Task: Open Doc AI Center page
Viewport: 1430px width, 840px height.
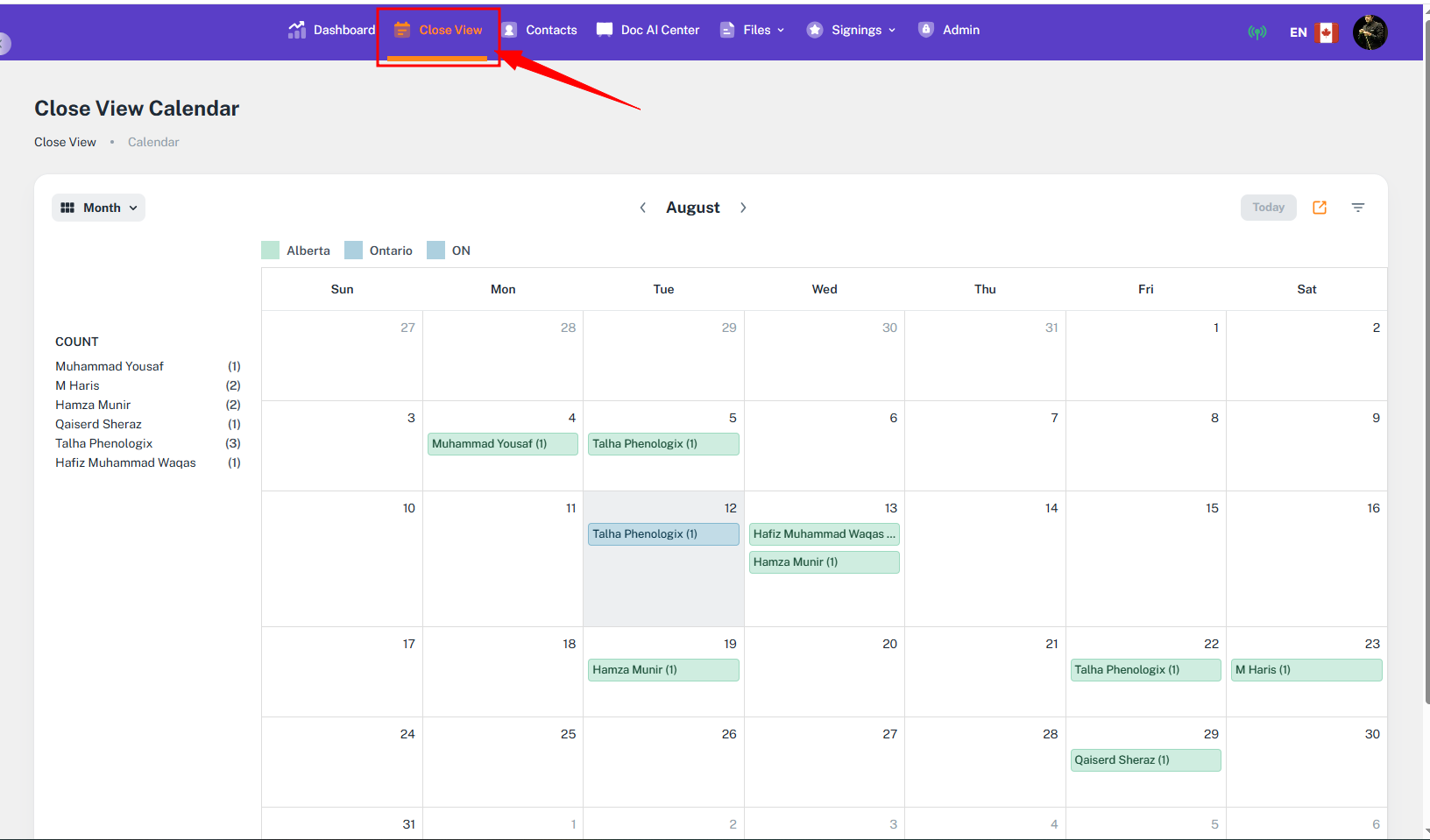Action: tap(648, 30)
